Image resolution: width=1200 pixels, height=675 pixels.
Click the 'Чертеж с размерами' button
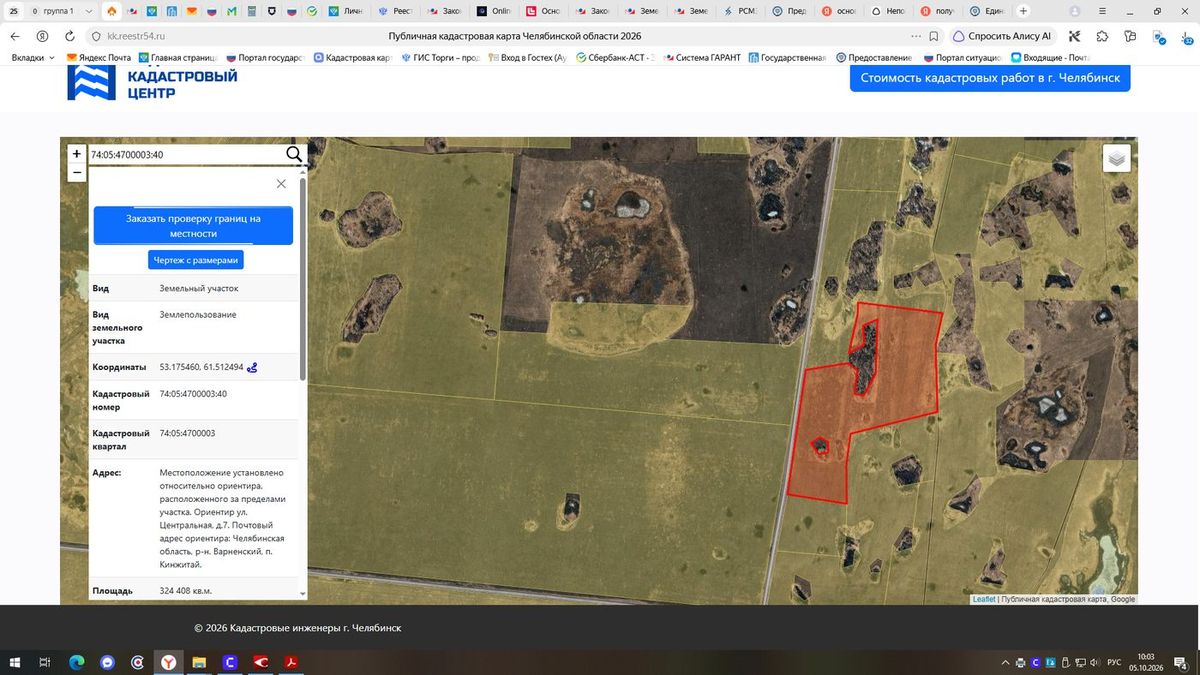click(x=196, y=260)
